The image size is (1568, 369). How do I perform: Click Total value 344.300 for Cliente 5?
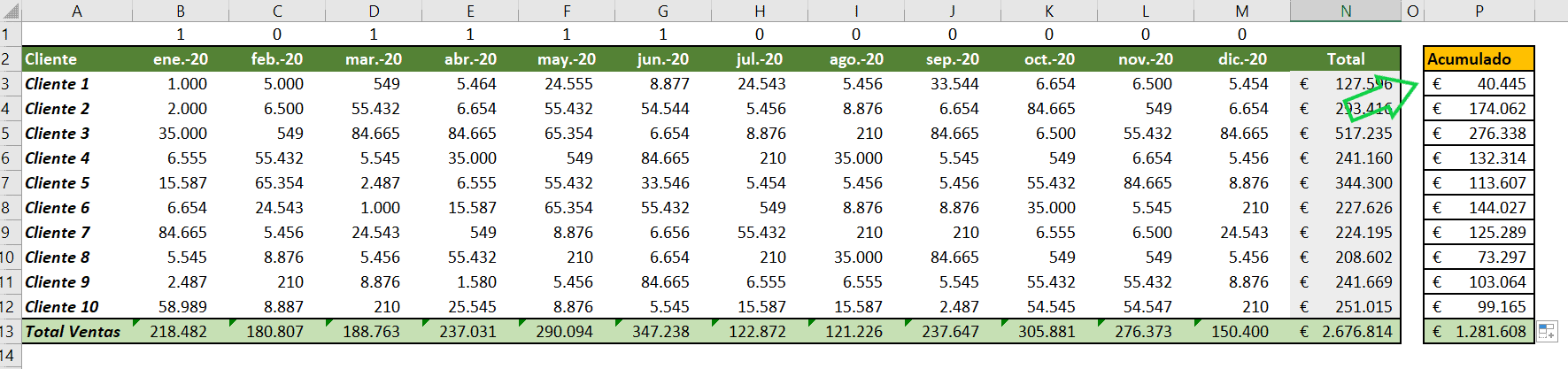point(1346,183)
